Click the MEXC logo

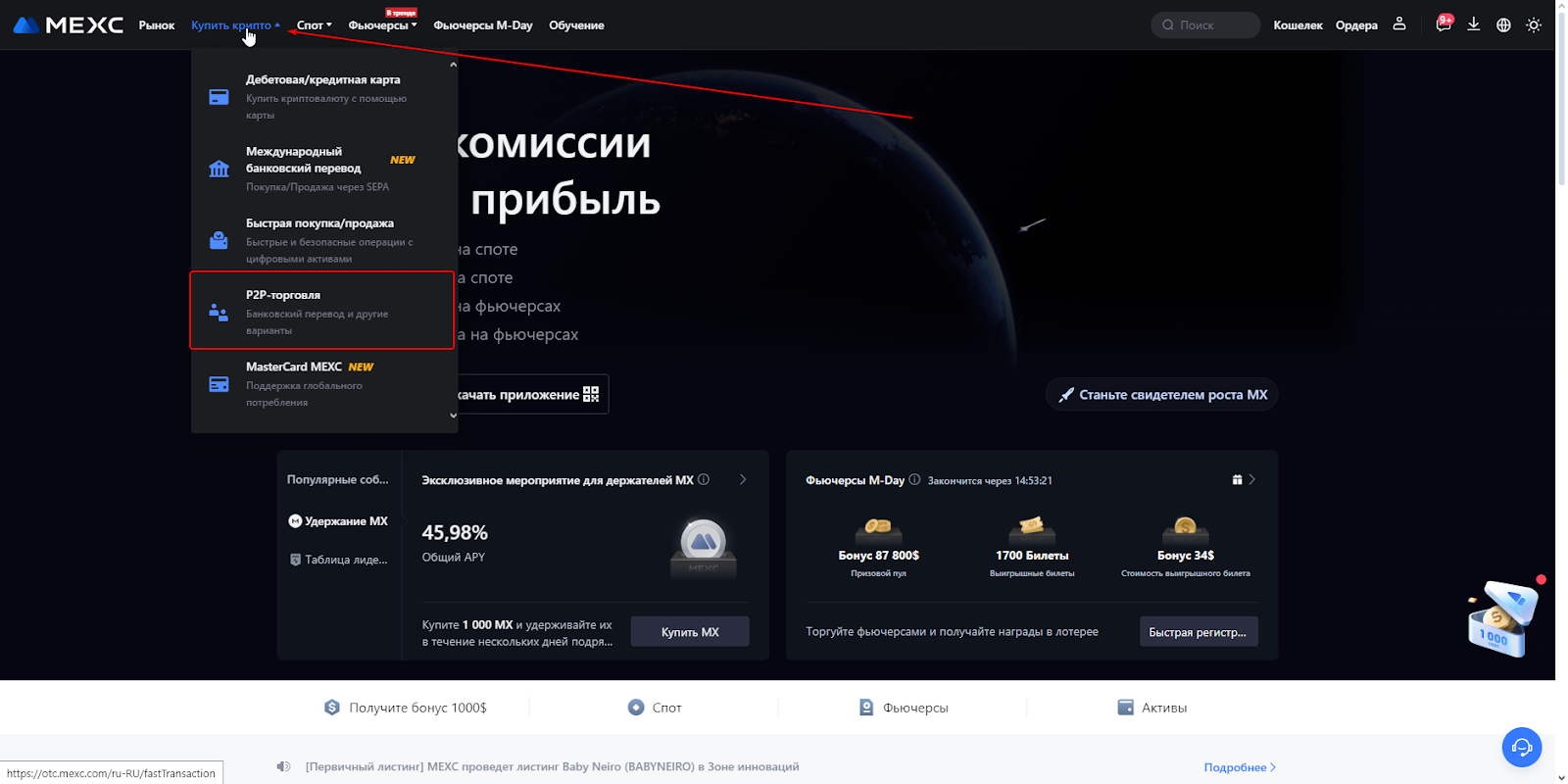pyautogui.click(x=68, y=24)
